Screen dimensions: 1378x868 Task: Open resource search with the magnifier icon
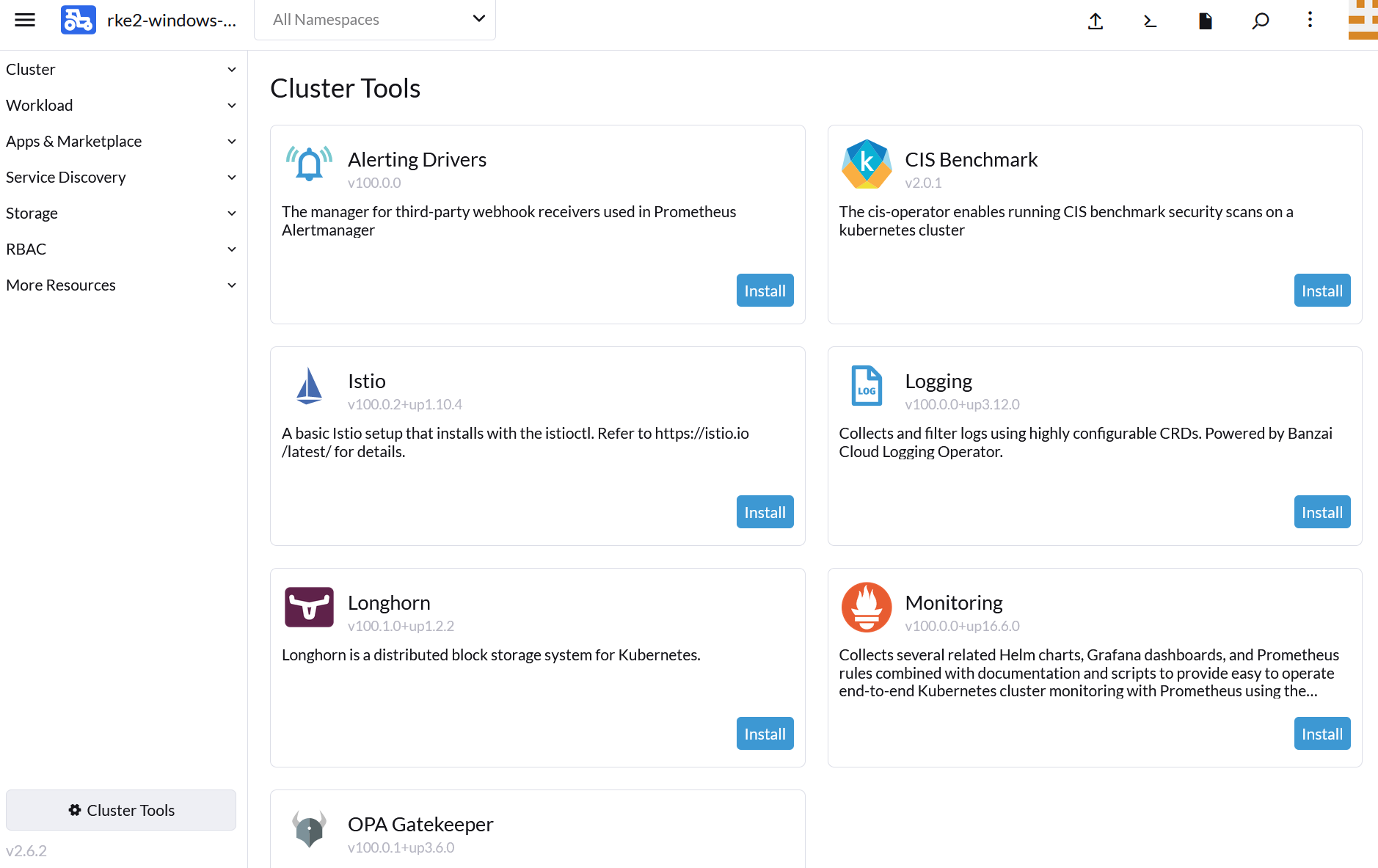(1260, 21)
